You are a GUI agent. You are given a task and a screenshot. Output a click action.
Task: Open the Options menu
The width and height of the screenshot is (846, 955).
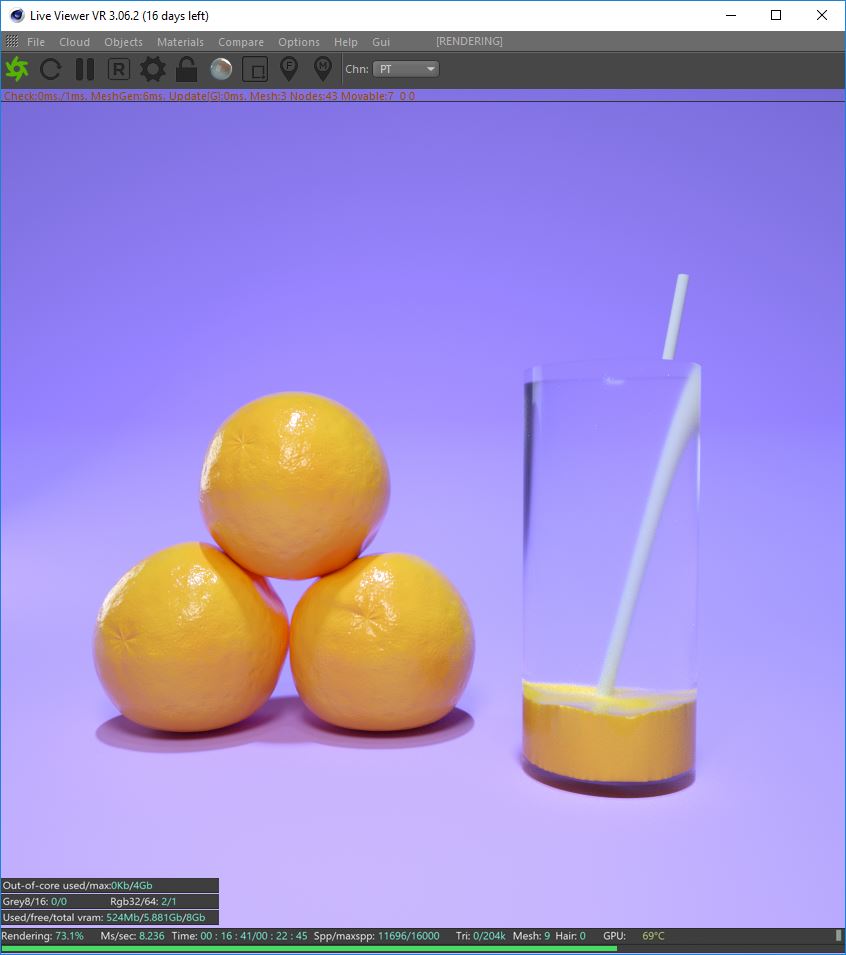(x=298, y=42)
